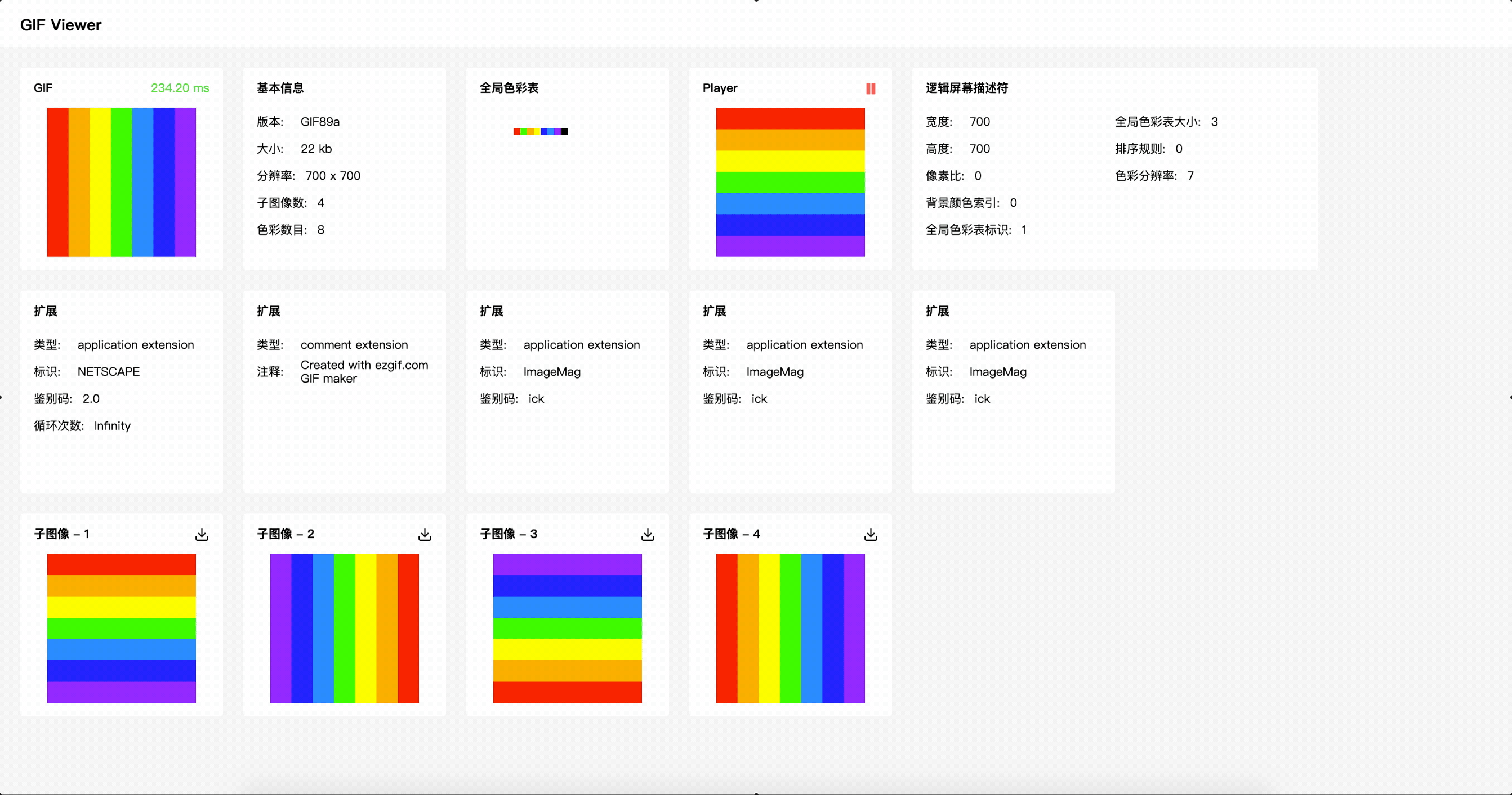Pause the GIF Player

pos(871,88)
